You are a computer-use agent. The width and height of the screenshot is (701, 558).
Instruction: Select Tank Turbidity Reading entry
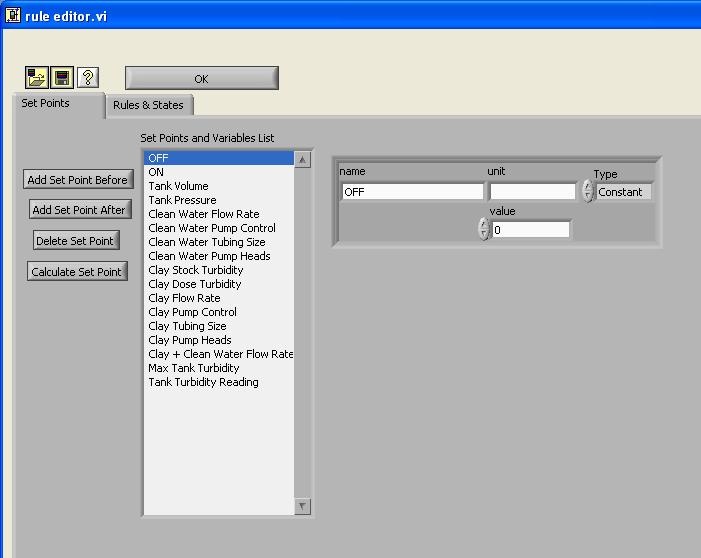pos(219,382)
